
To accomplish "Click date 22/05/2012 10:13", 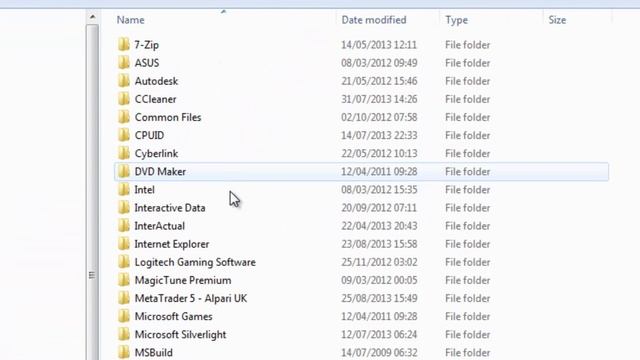I will [379, 153].
